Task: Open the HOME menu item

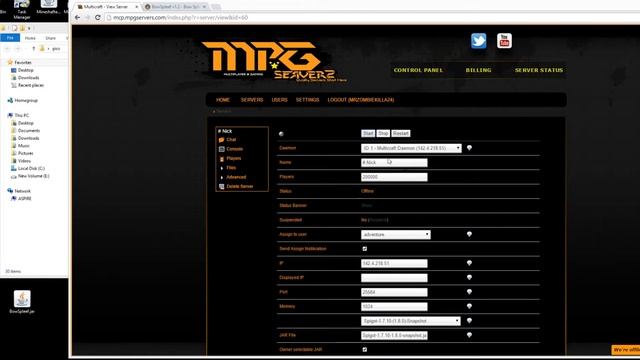Action: 223,100
